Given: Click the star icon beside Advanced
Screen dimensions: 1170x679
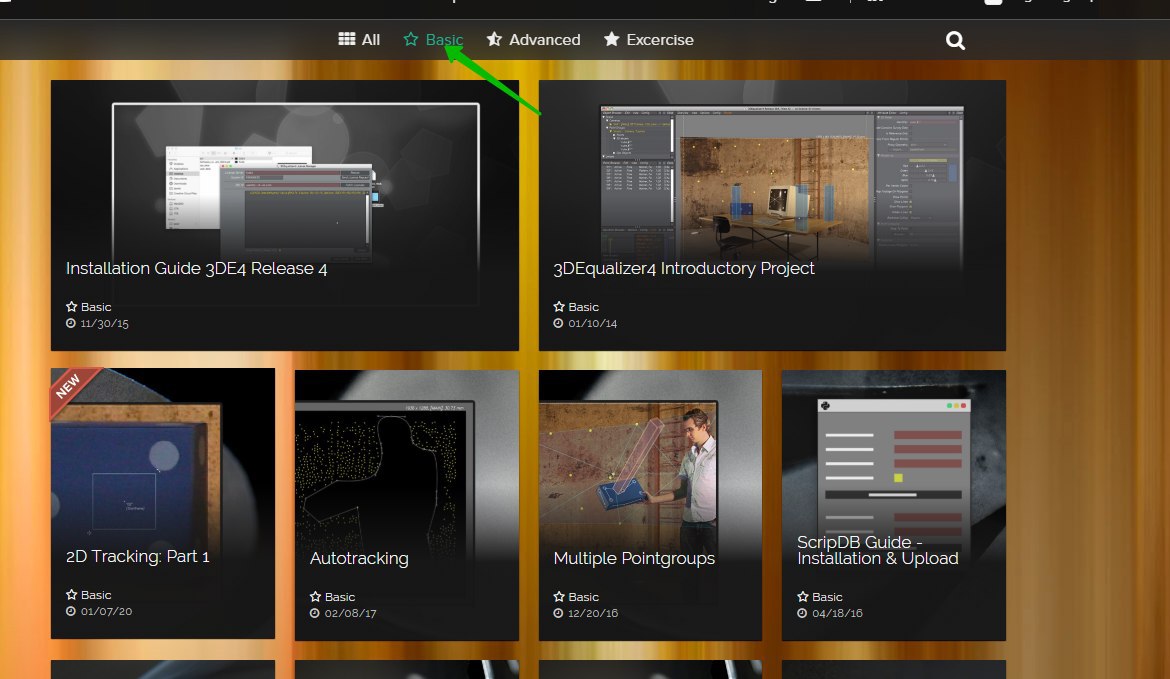Looking at the screenshot, I should point(494,39).
